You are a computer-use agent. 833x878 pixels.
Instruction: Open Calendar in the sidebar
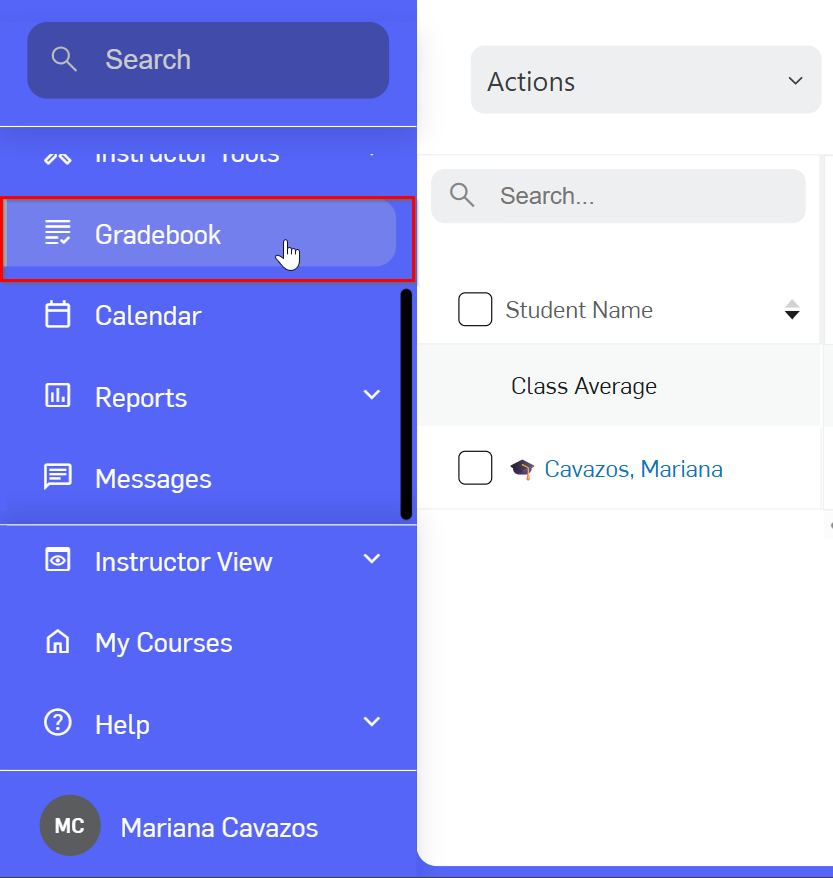tap(148, 316)
